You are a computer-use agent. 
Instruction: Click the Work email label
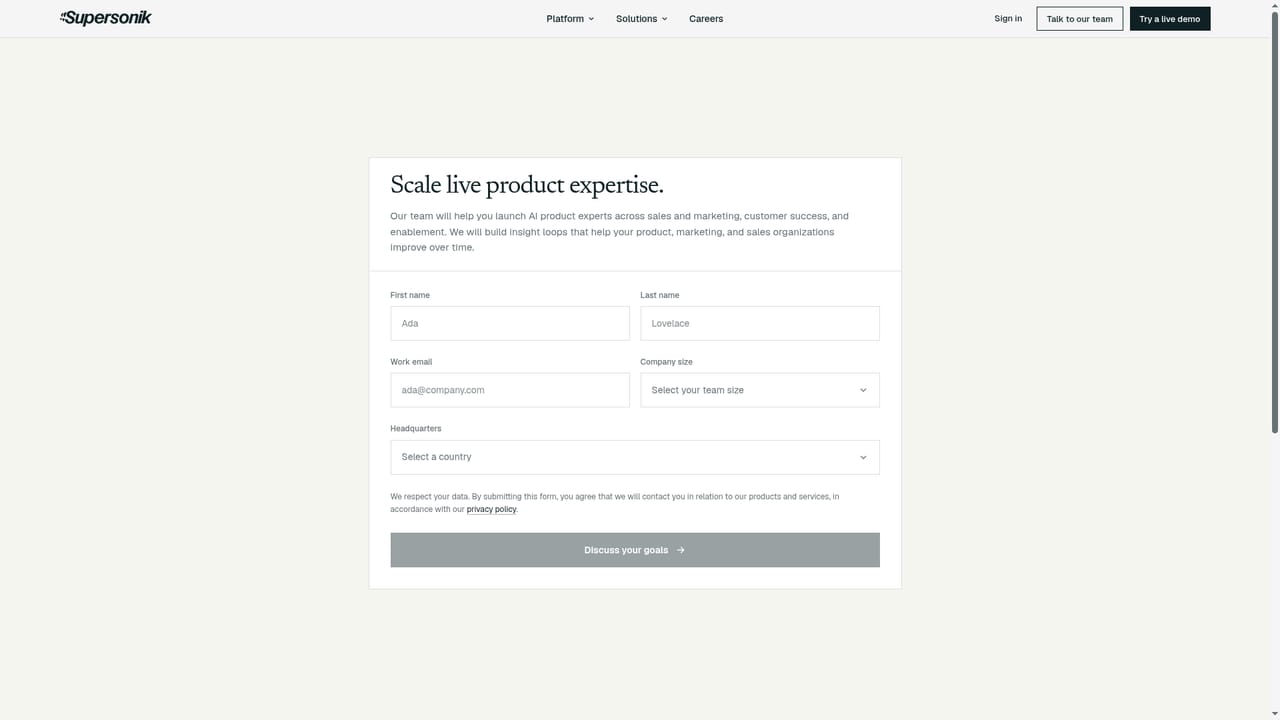411,362
